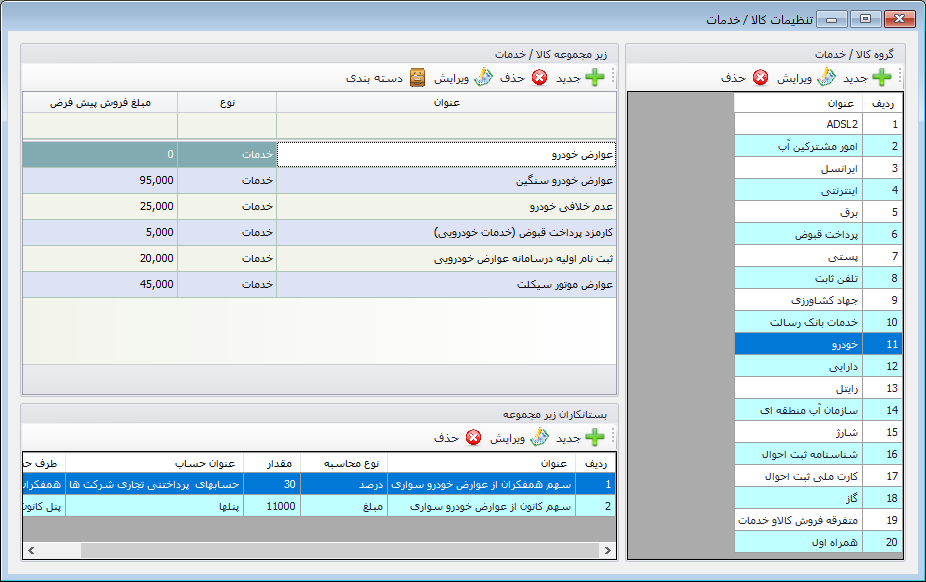Click the عنوان filter field under subcategory header
The width and height of the screenshot is (926, 582).
(446, 126)
